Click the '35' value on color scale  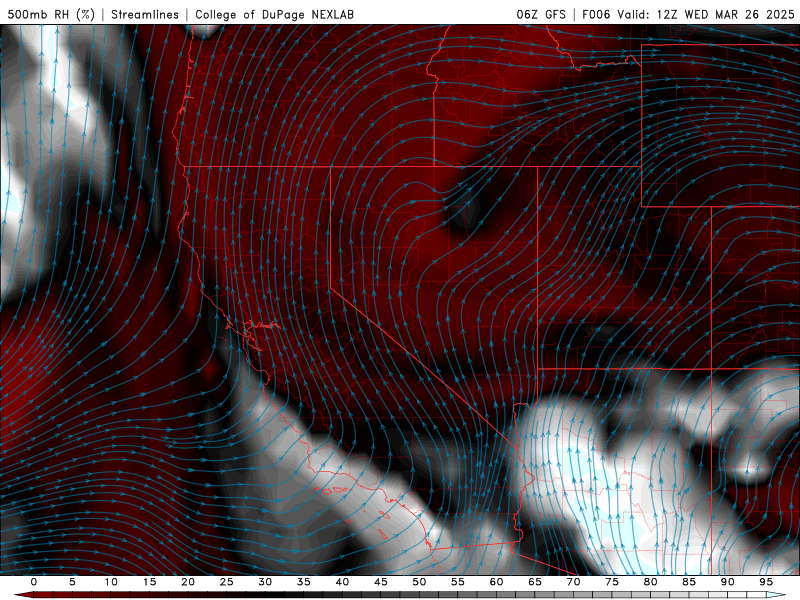point(304,582)
